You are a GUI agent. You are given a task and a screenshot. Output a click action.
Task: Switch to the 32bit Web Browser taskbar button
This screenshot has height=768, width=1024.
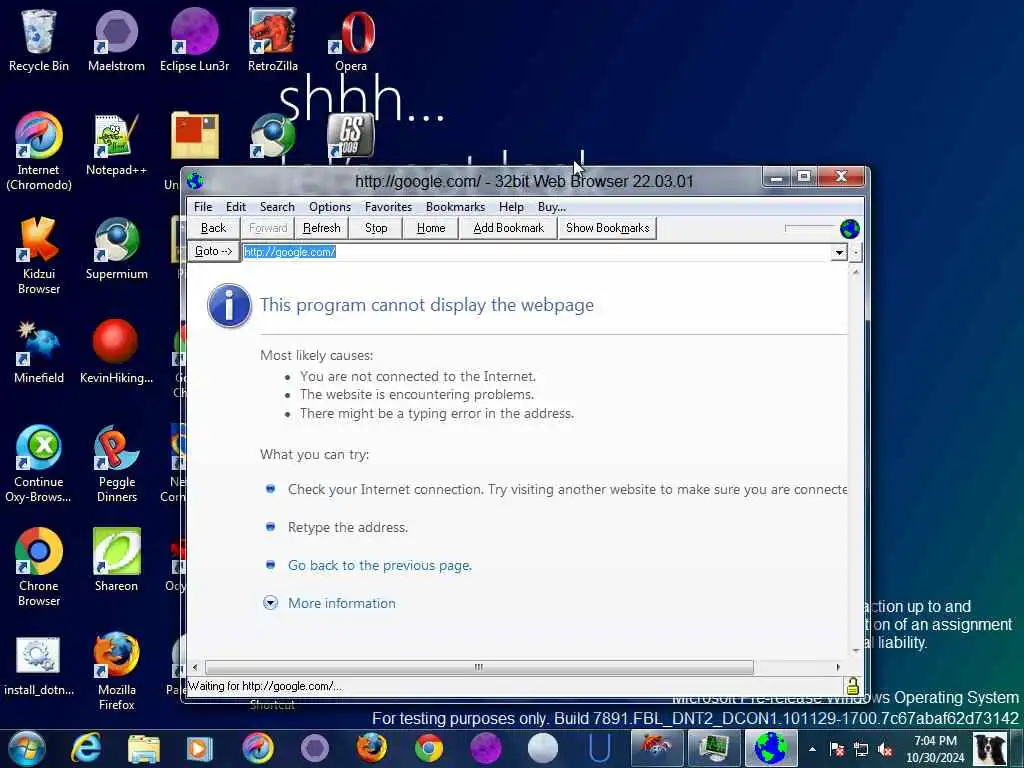pyautogui.click(x=771, y=748)
